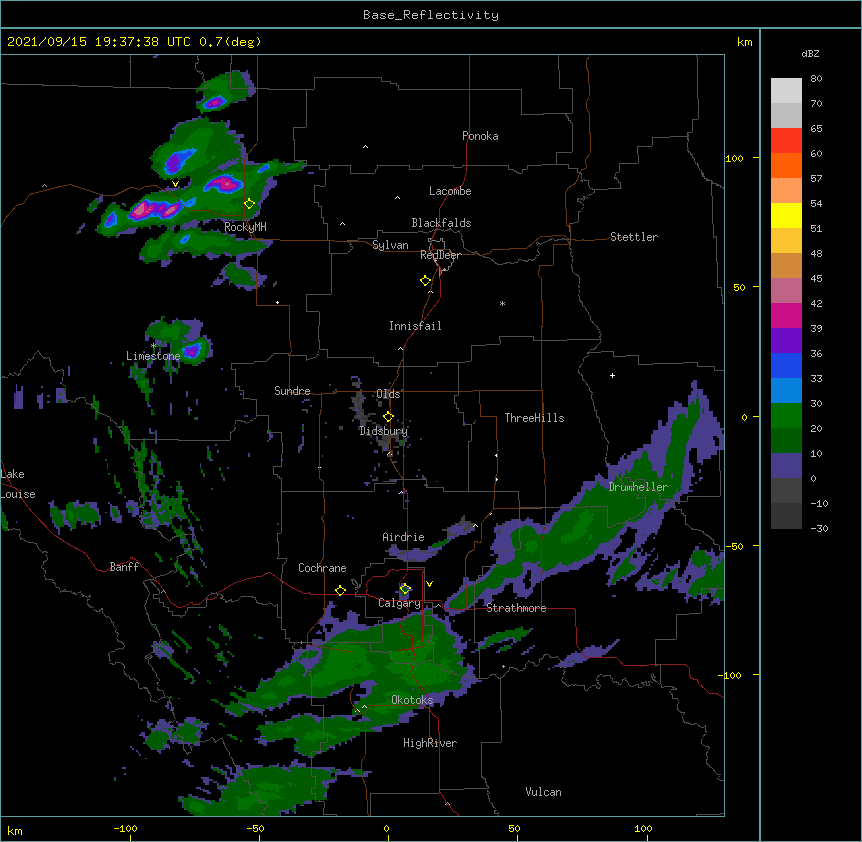
Task: Click the Okotoks label
Action: point(412,700)
